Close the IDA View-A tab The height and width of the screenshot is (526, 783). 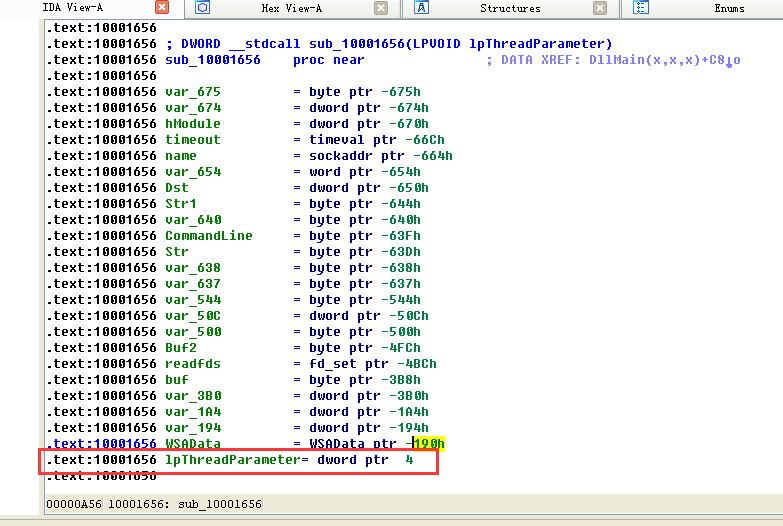tap(162, 7)
